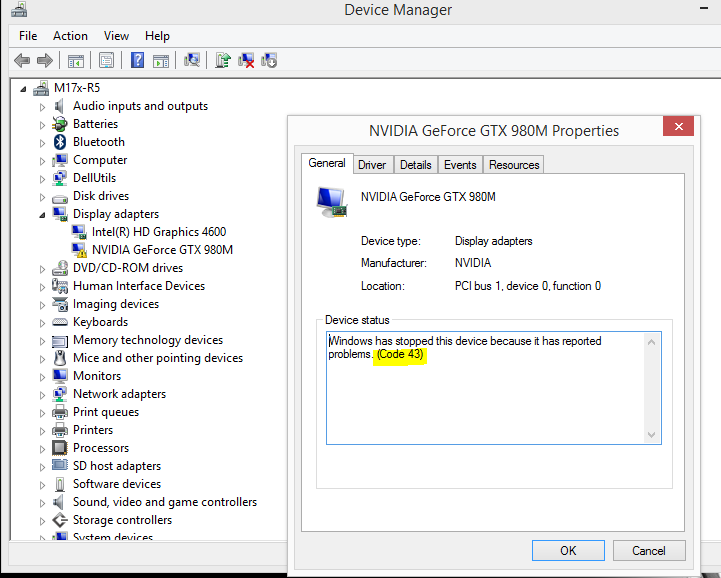The image size is (721, 578).
Task: Click the Imaging devices icon
Action: pyautogui.click(x=60, y=304)
